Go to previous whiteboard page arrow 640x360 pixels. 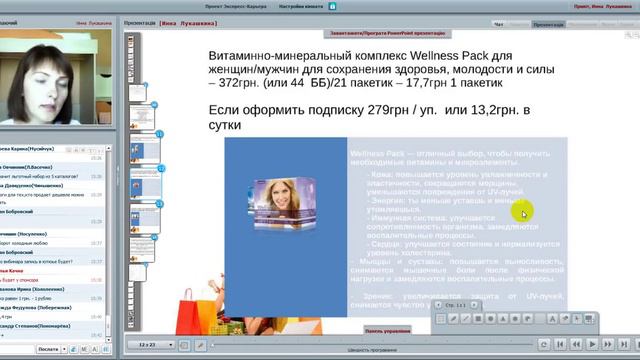tap(438, 305)
